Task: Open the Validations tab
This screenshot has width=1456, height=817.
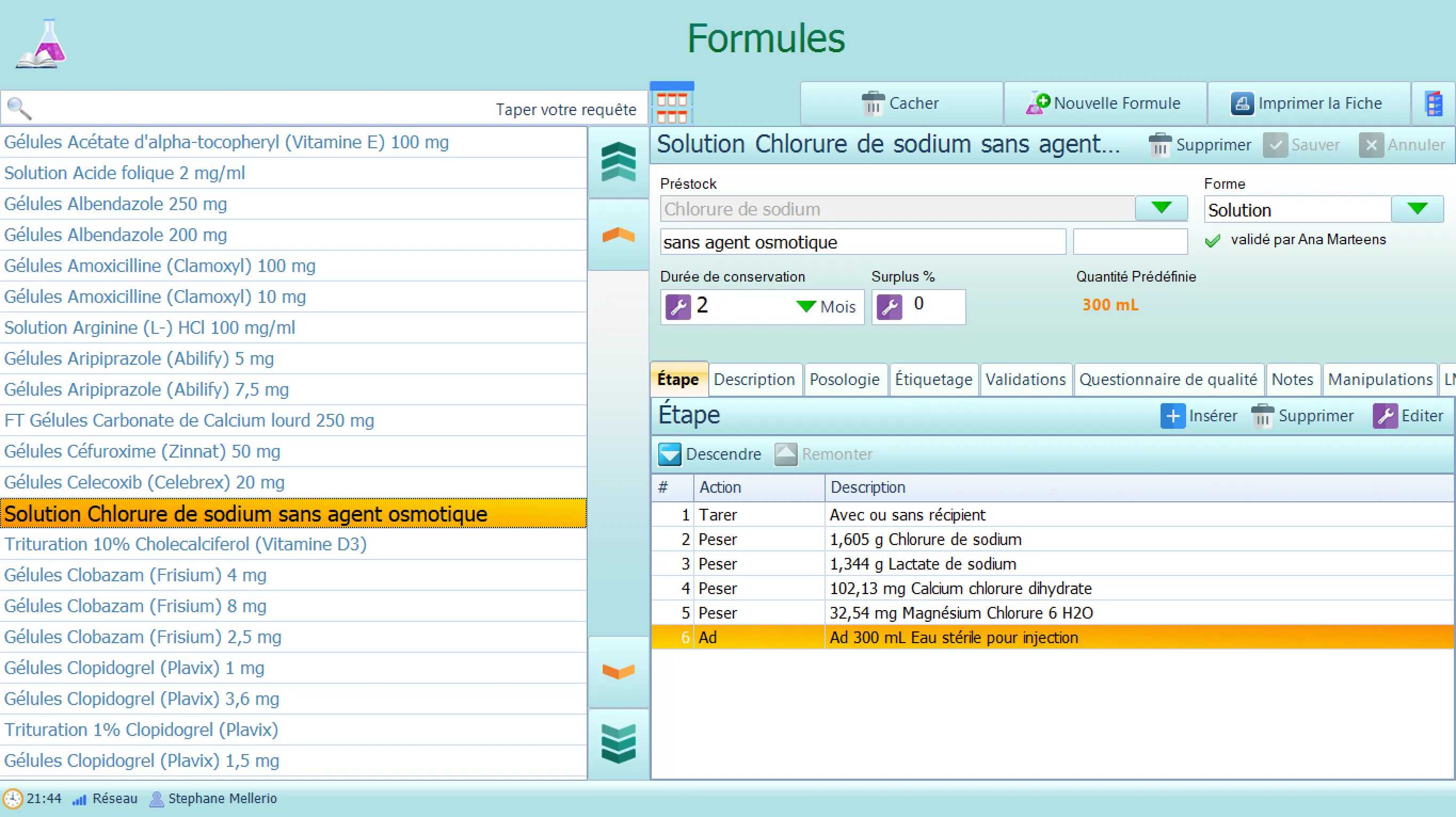Action: coord(1026,380)
